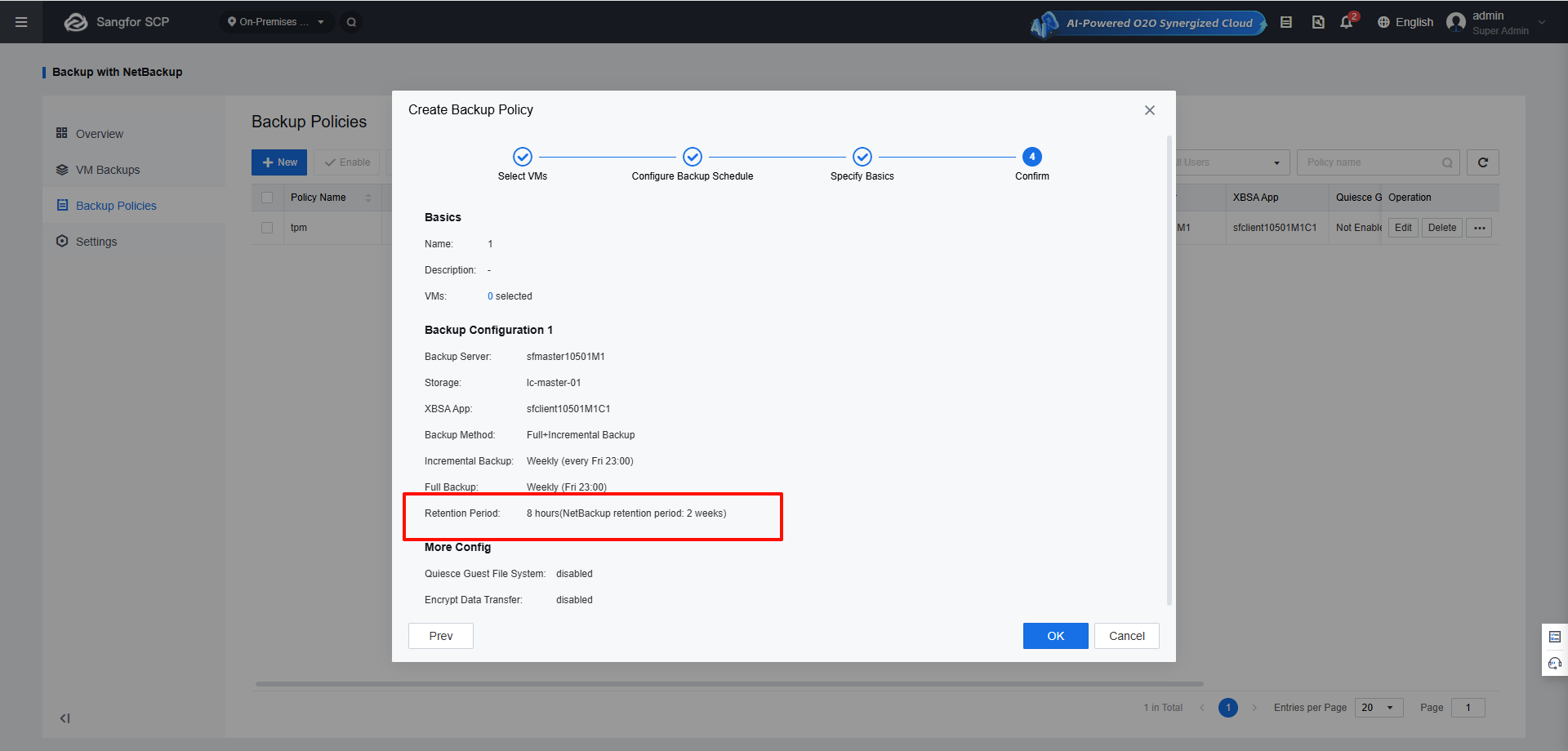Image resolution: width=1568 pixels, height=751 pixels.
Task: Click OK to create the policy
Action: point(1056,636)
